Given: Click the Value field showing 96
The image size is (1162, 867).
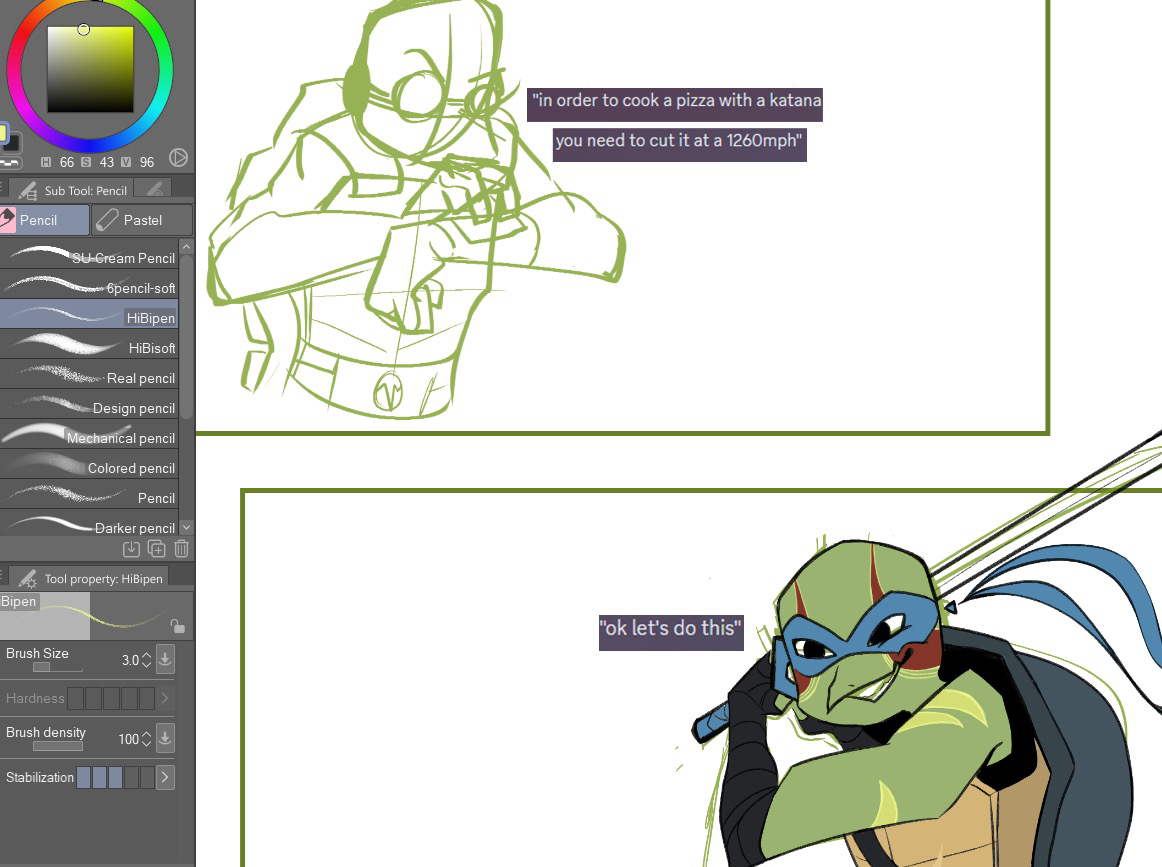Looking at the screenshot, I should pyautogui.click(x=147, y=162).
